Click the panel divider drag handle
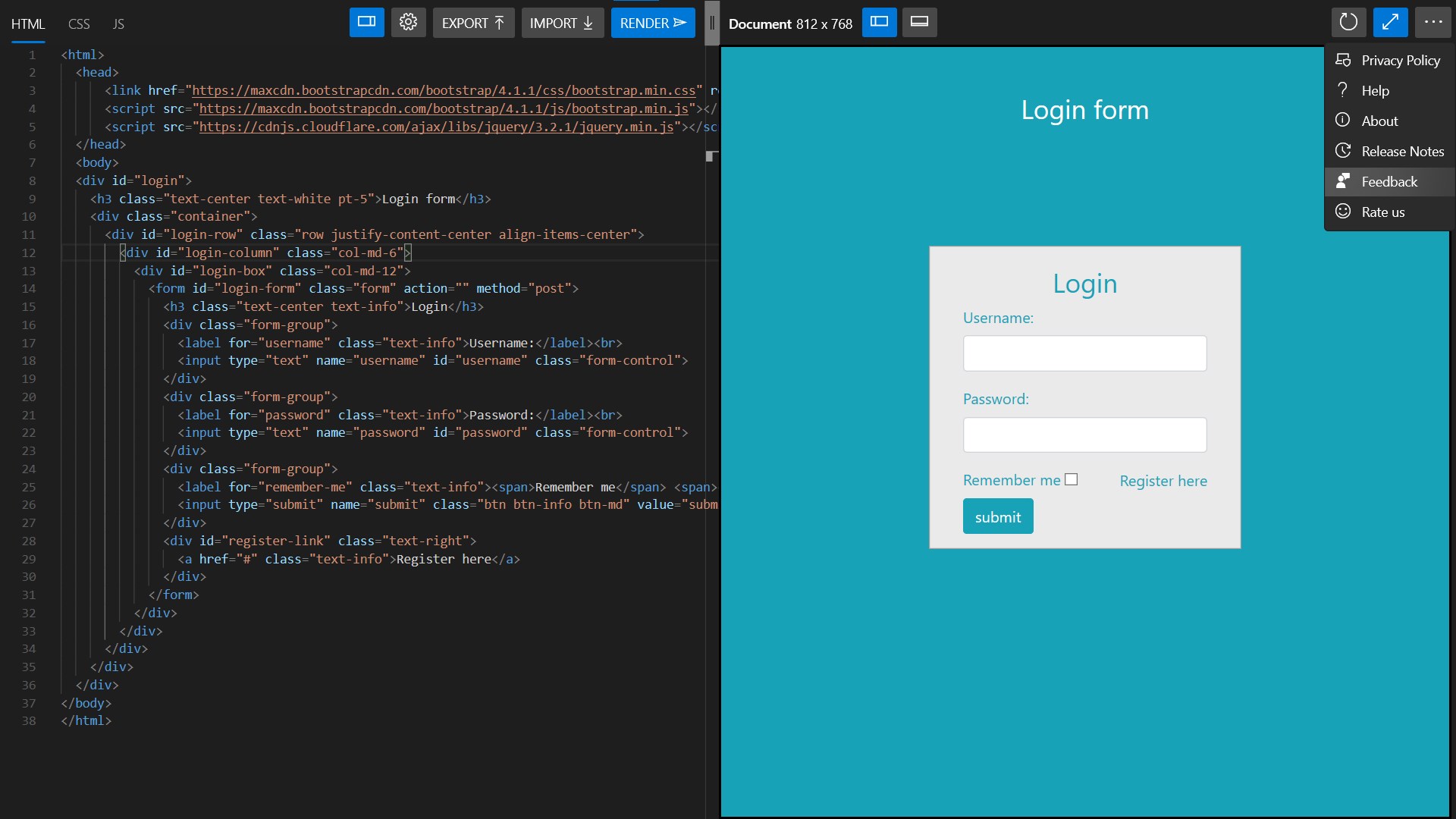Viewport: 1456px width, 819px height. [x=711, y=23]
